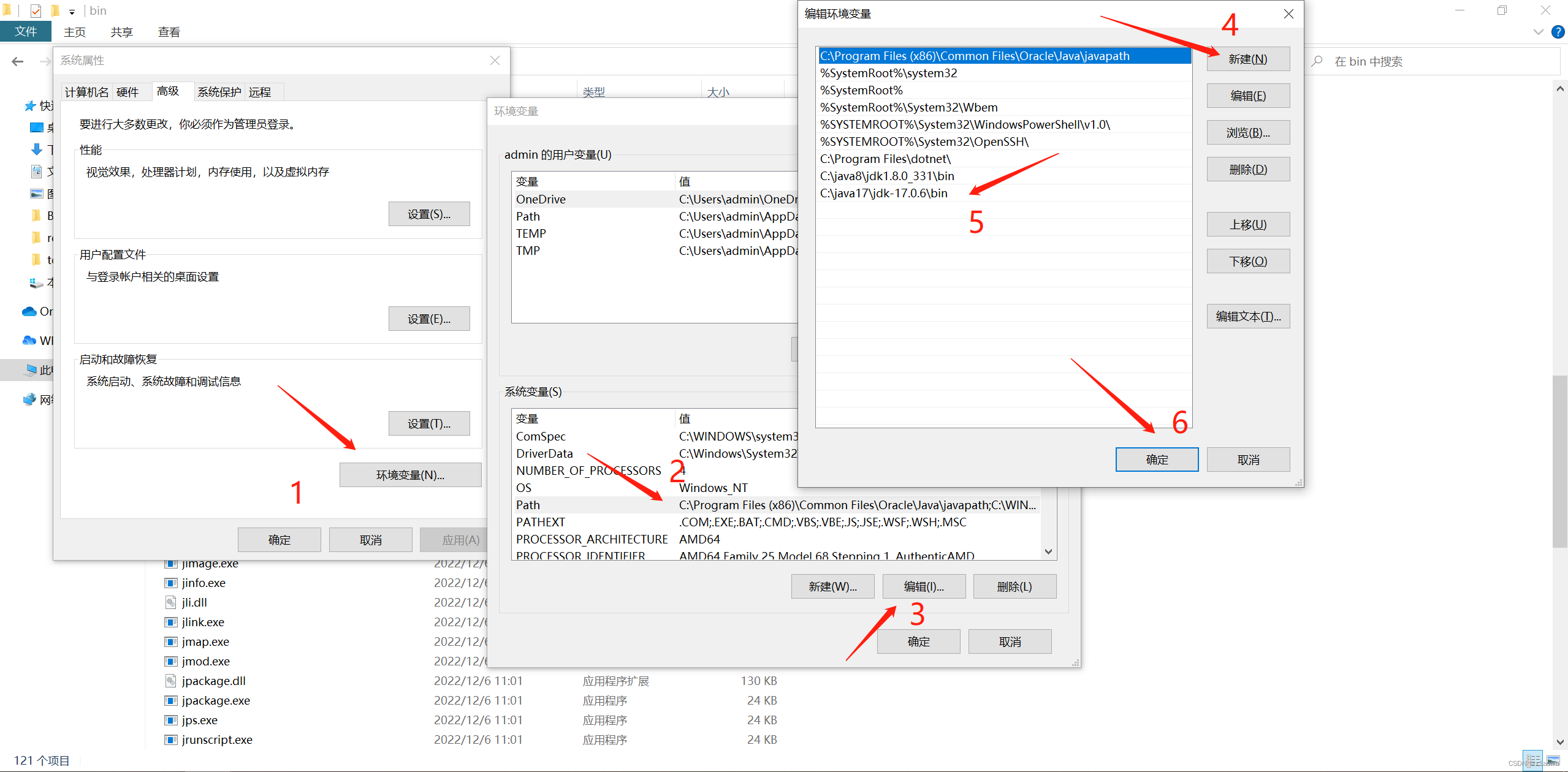
Task: Select C:\java17\jdk-17.0.6\bin path entry
Action: (x=883, y=193)
